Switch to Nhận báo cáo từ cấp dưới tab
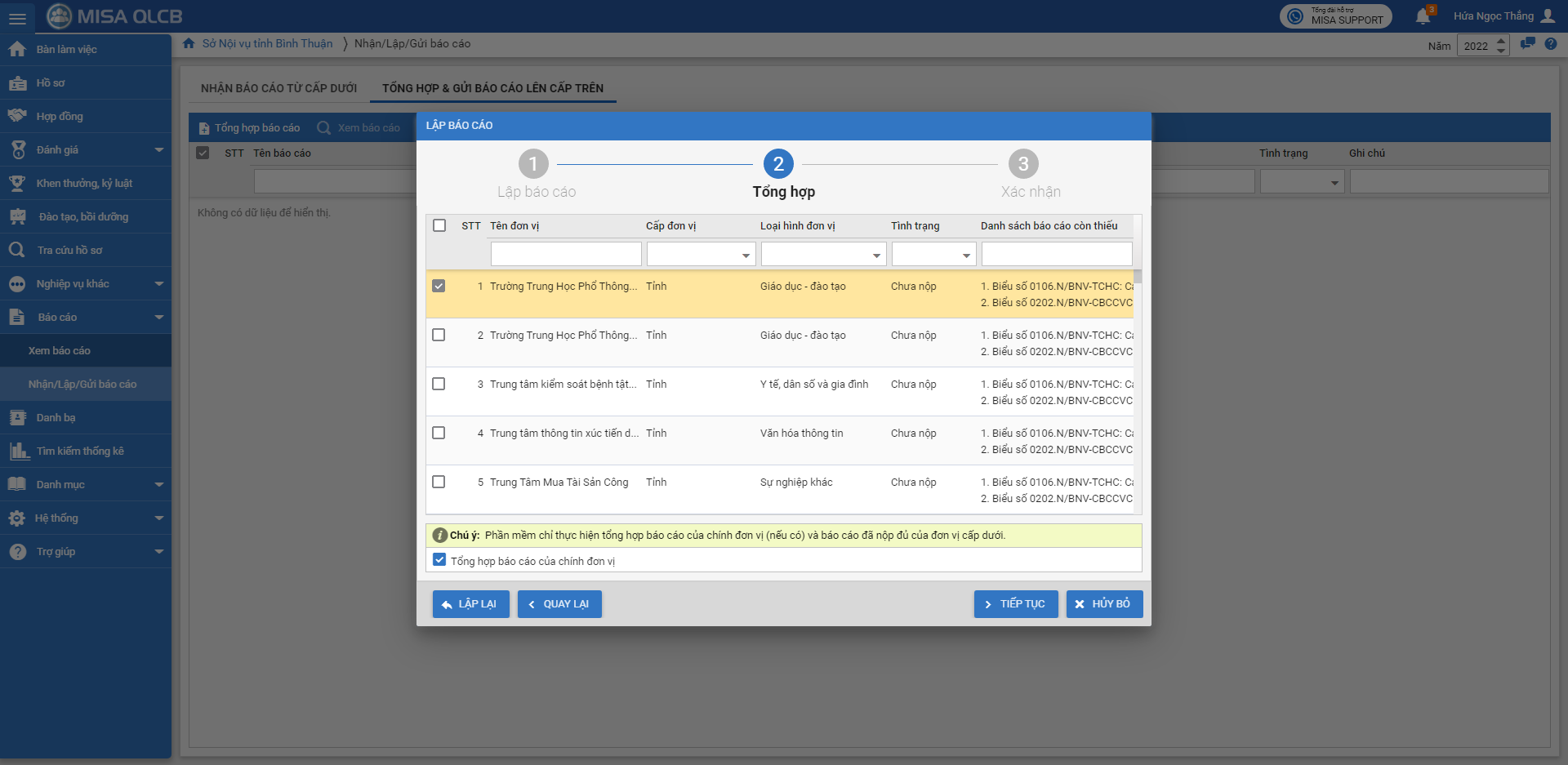The height and width of the screenshot is (765, 1568). [x=278, y=88]
